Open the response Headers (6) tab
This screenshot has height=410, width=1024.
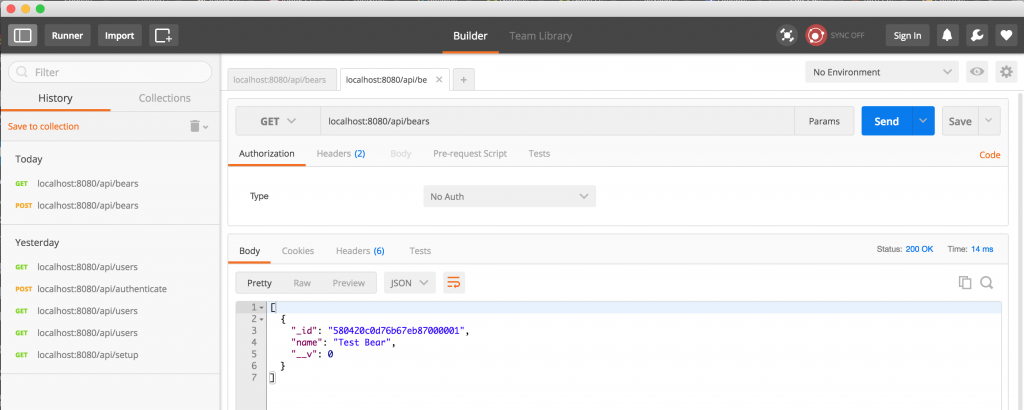coord(360,251)
